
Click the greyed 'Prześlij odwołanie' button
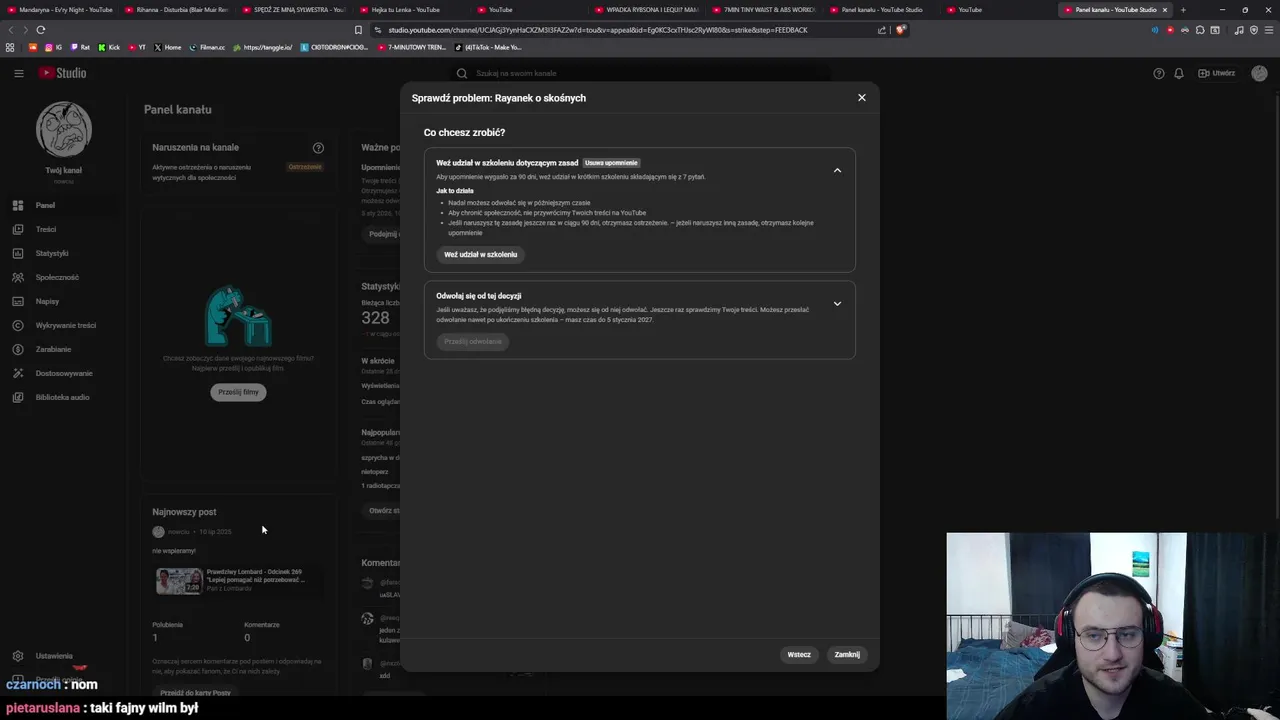[473, 341]
